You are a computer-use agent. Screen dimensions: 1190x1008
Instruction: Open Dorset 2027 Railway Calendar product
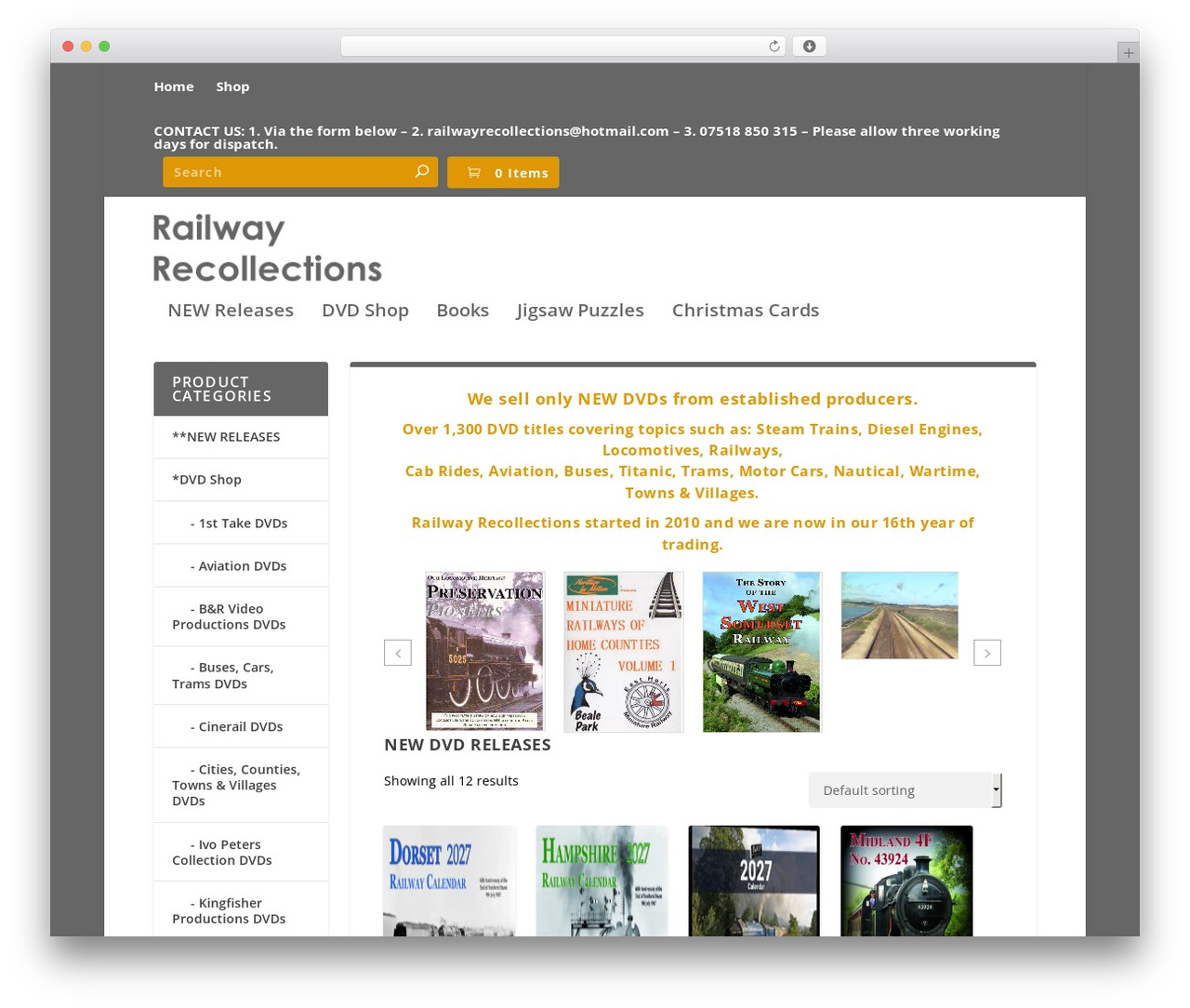coord(449,882)
